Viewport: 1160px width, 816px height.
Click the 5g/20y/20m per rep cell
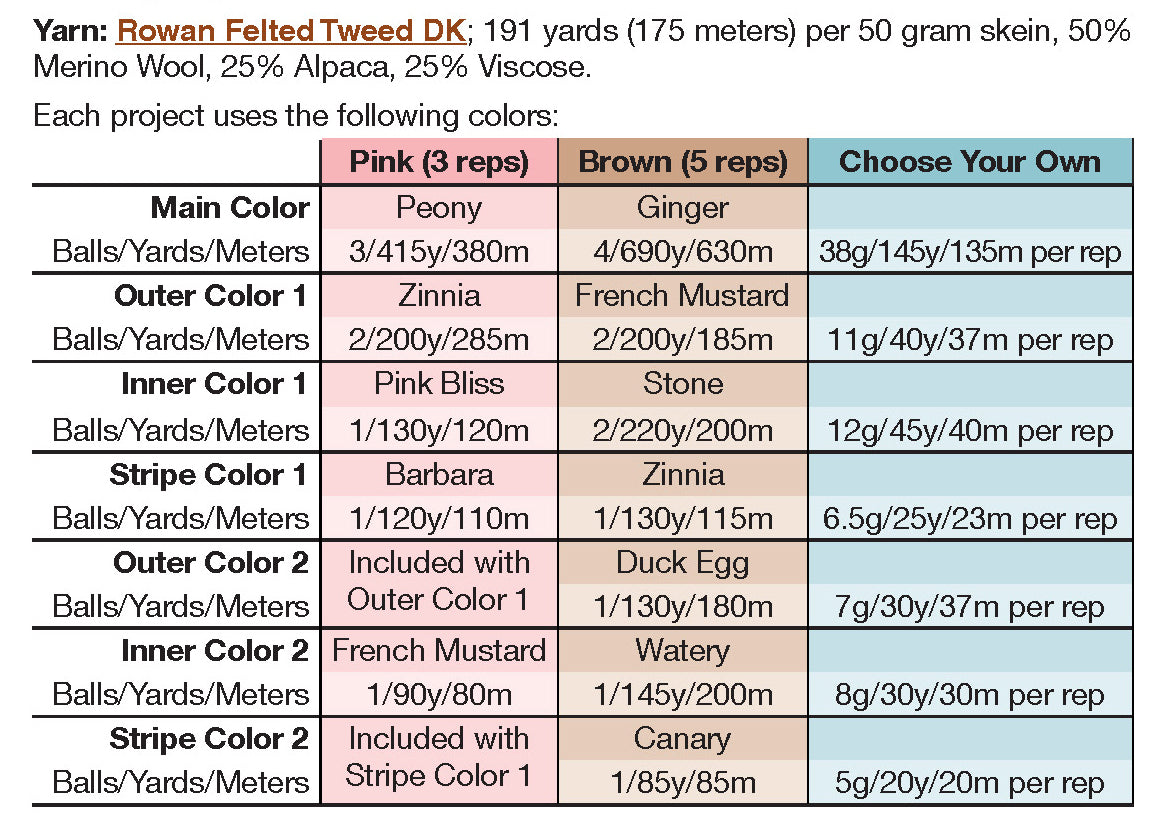(969, 783)
